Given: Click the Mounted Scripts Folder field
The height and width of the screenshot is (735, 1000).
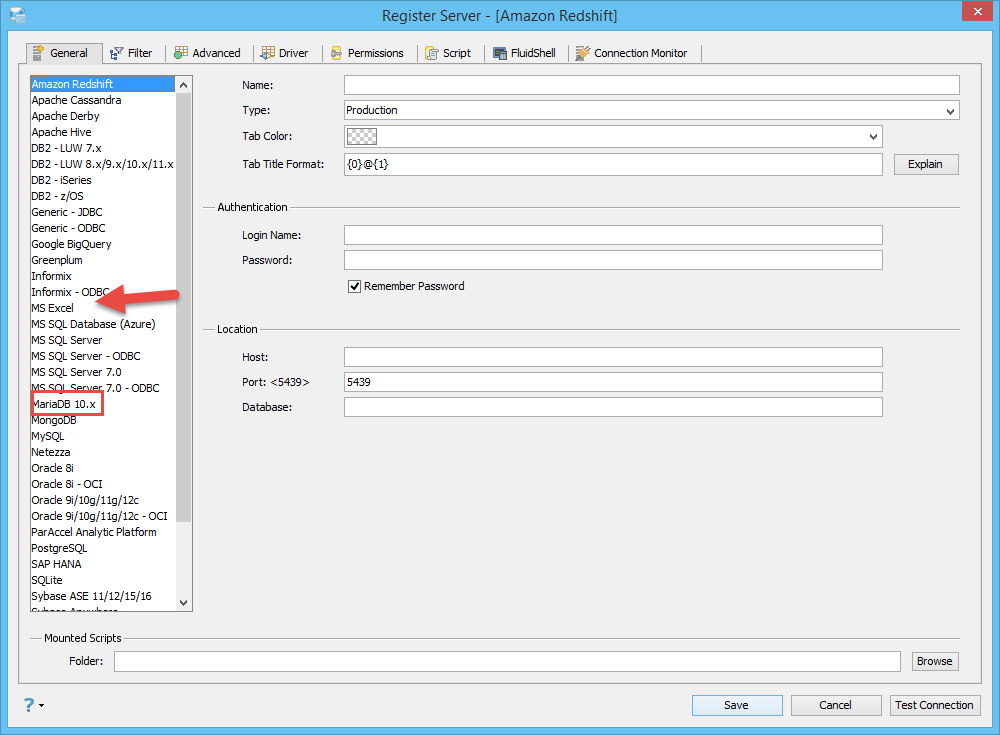Looking at the screenshot, I should coord(508,662).
